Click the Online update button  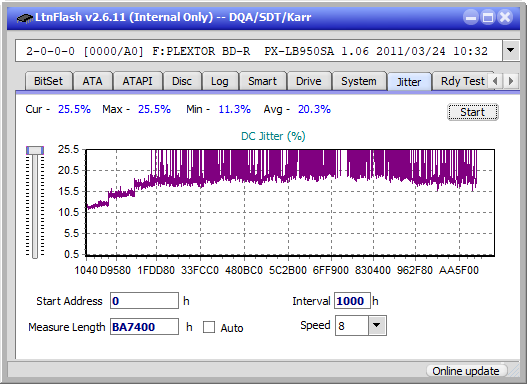(x=466, y=371)
